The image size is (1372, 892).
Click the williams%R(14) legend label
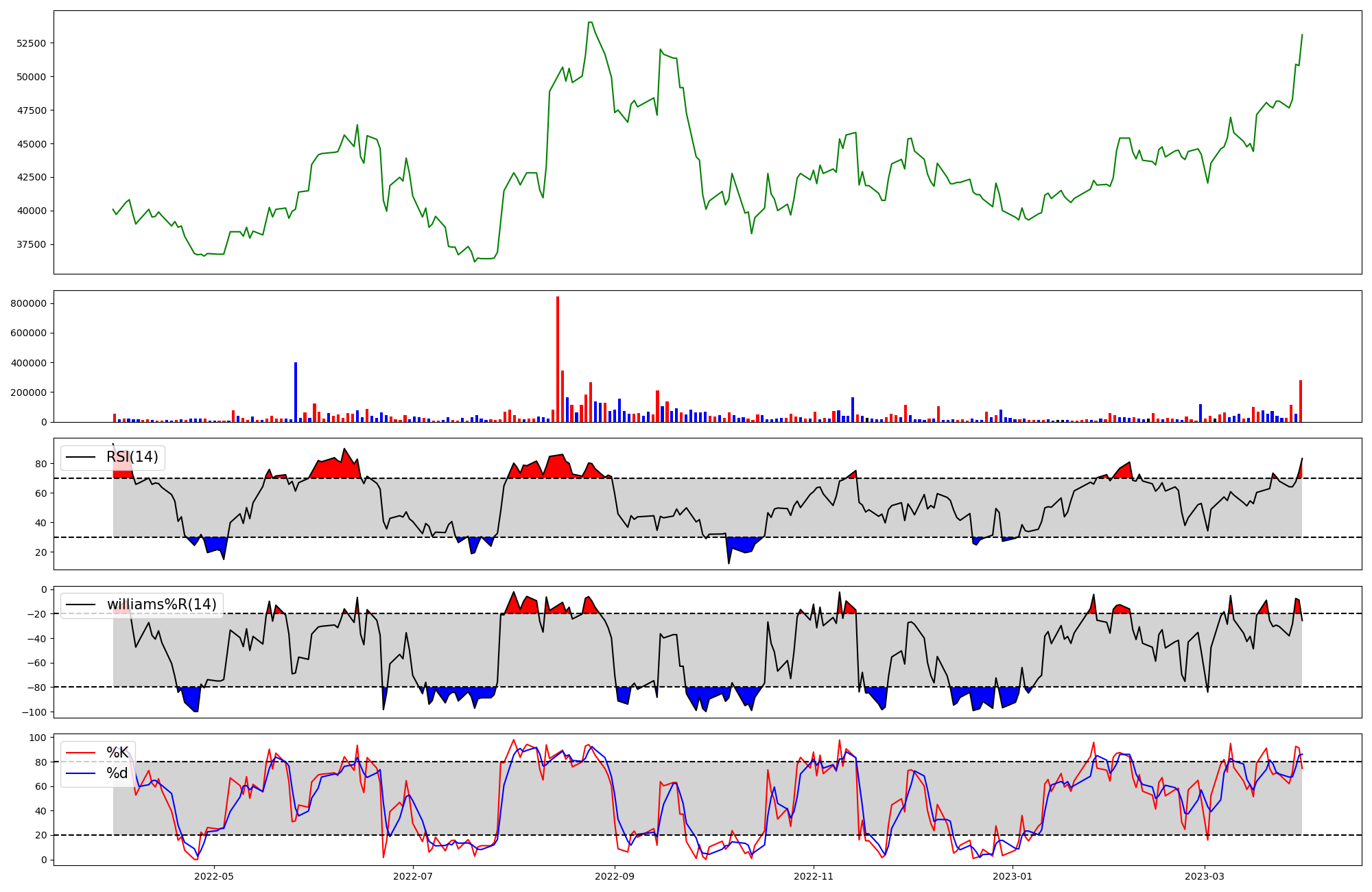pyautogui.click(x=161, y=605)
